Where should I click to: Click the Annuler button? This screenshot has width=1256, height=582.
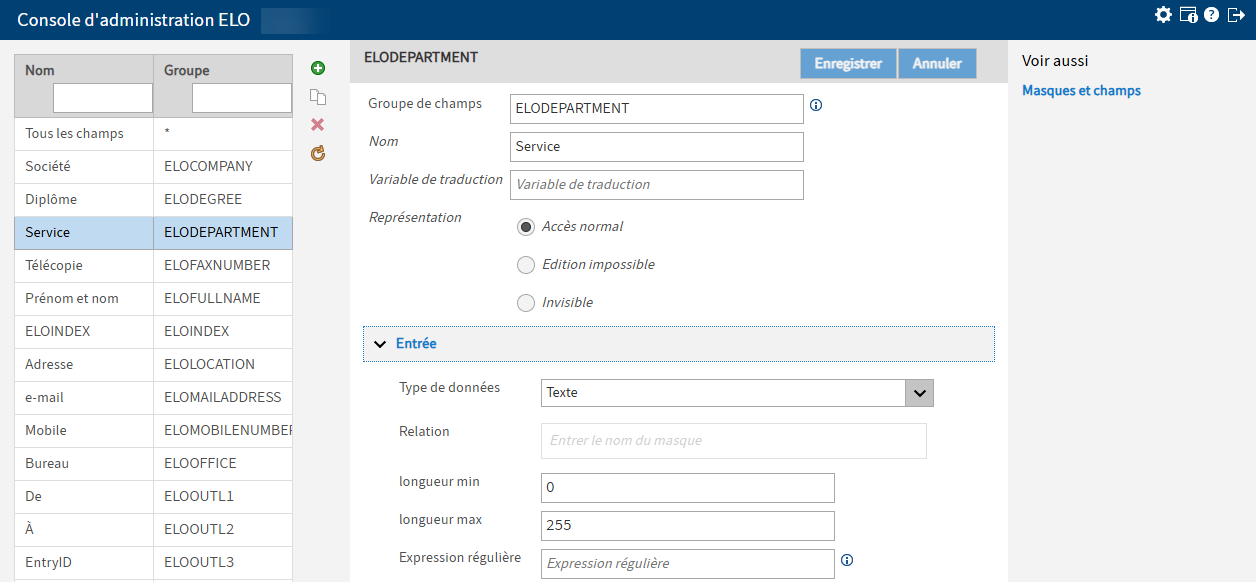937,63
